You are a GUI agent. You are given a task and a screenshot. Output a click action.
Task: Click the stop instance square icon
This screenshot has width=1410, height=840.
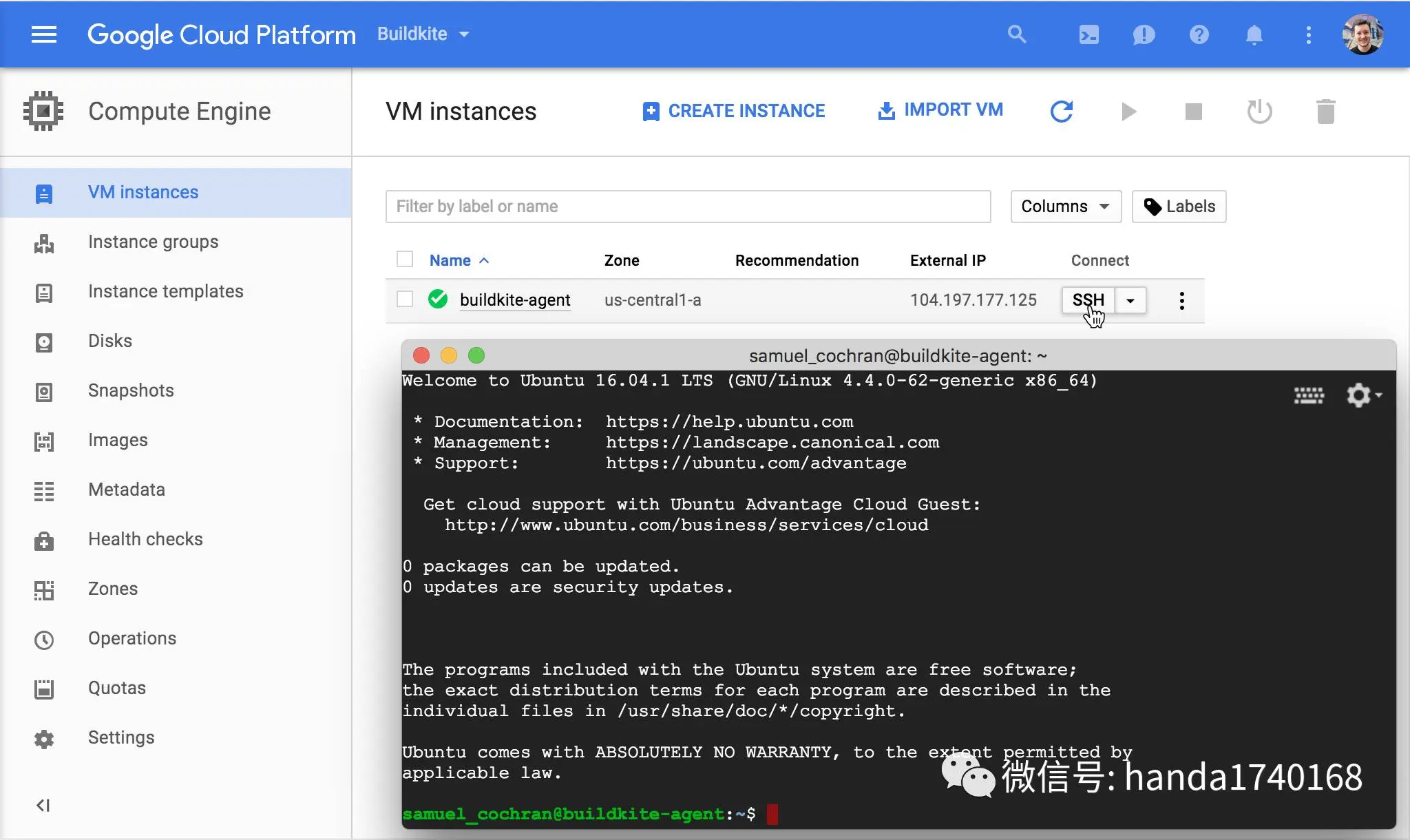click(1193, 111)
